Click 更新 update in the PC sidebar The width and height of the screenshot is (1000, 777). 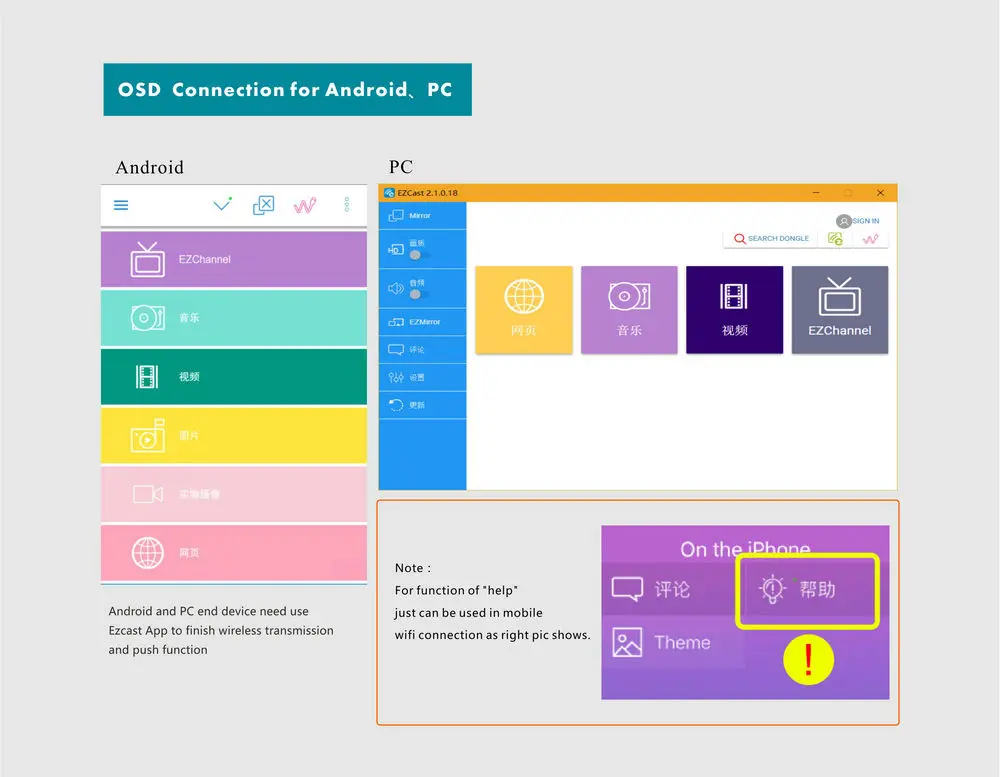(422, 405)
